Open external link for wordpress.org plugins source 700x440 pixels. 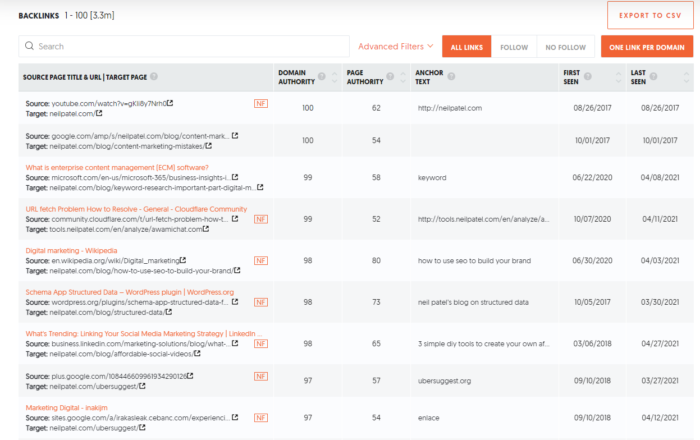click(x=235, y=302)
